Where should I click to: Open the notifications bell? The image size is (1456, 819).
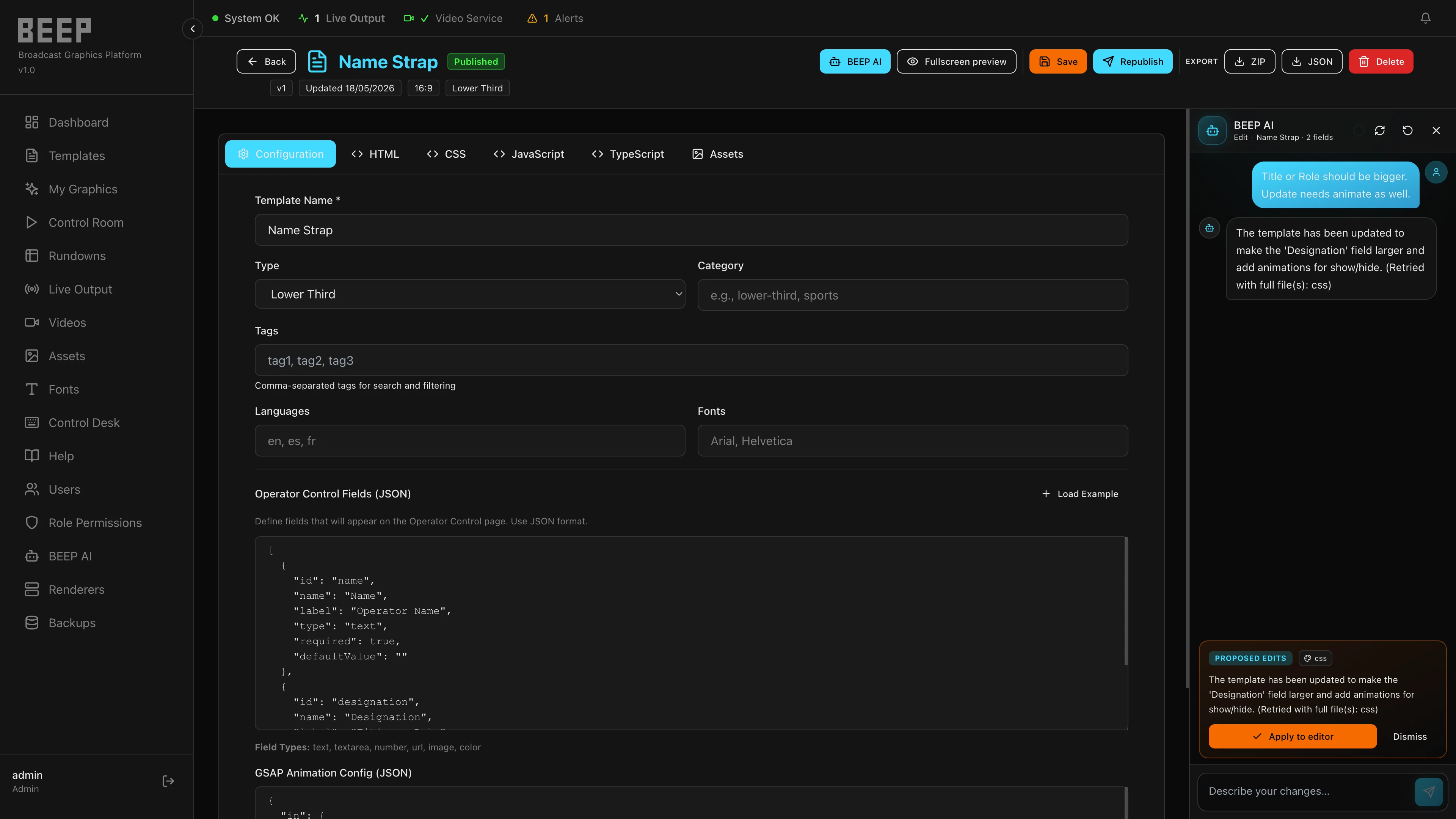(x=1426, y=18)
